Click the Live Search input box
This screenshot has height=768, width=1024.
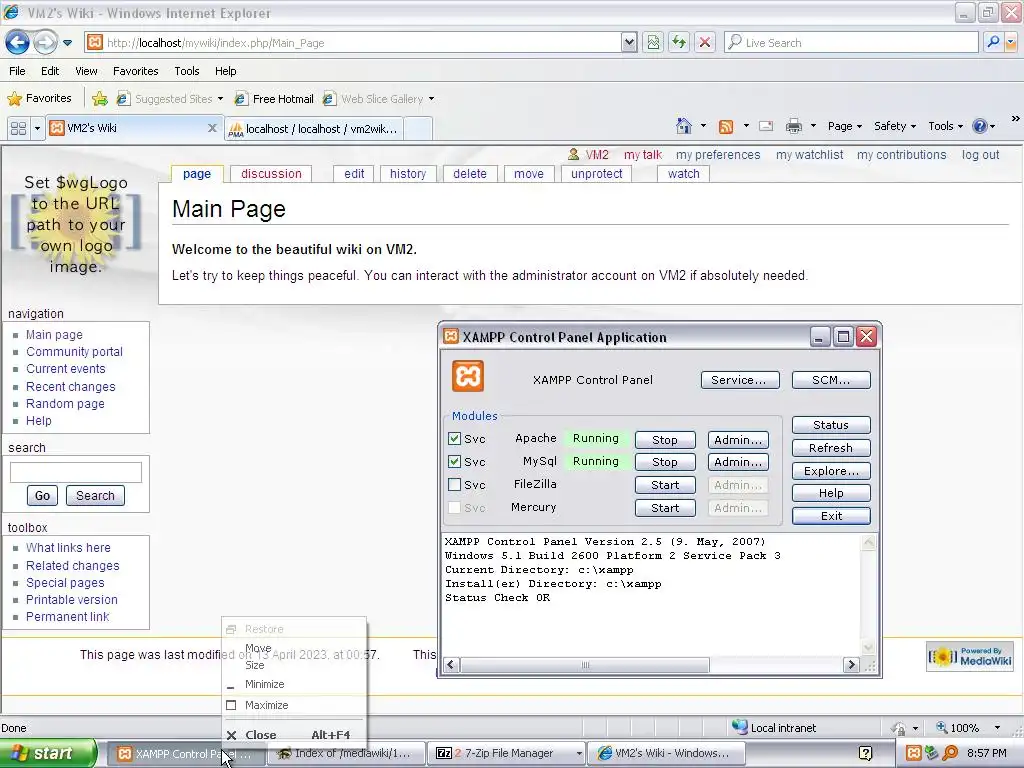click(851, 42)
